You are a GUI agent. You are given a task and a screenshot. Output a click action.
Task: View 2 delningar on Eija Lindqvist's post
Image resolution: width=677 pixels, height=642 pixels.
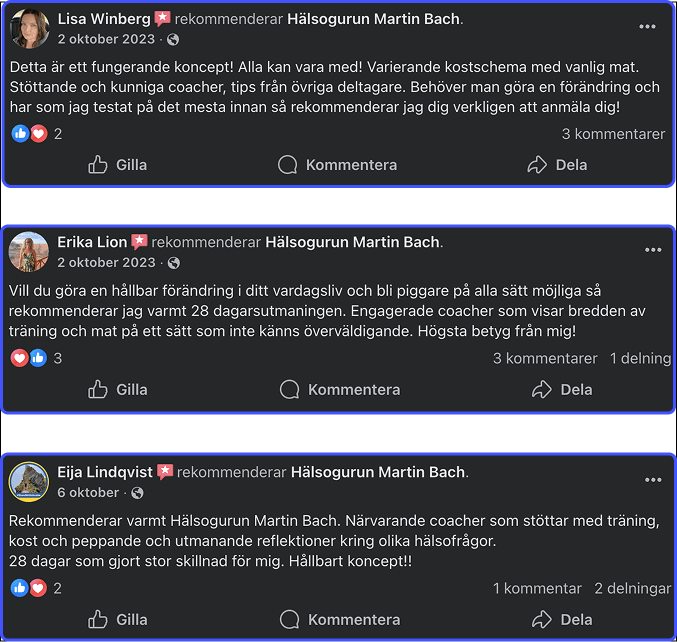click(632, 588)
